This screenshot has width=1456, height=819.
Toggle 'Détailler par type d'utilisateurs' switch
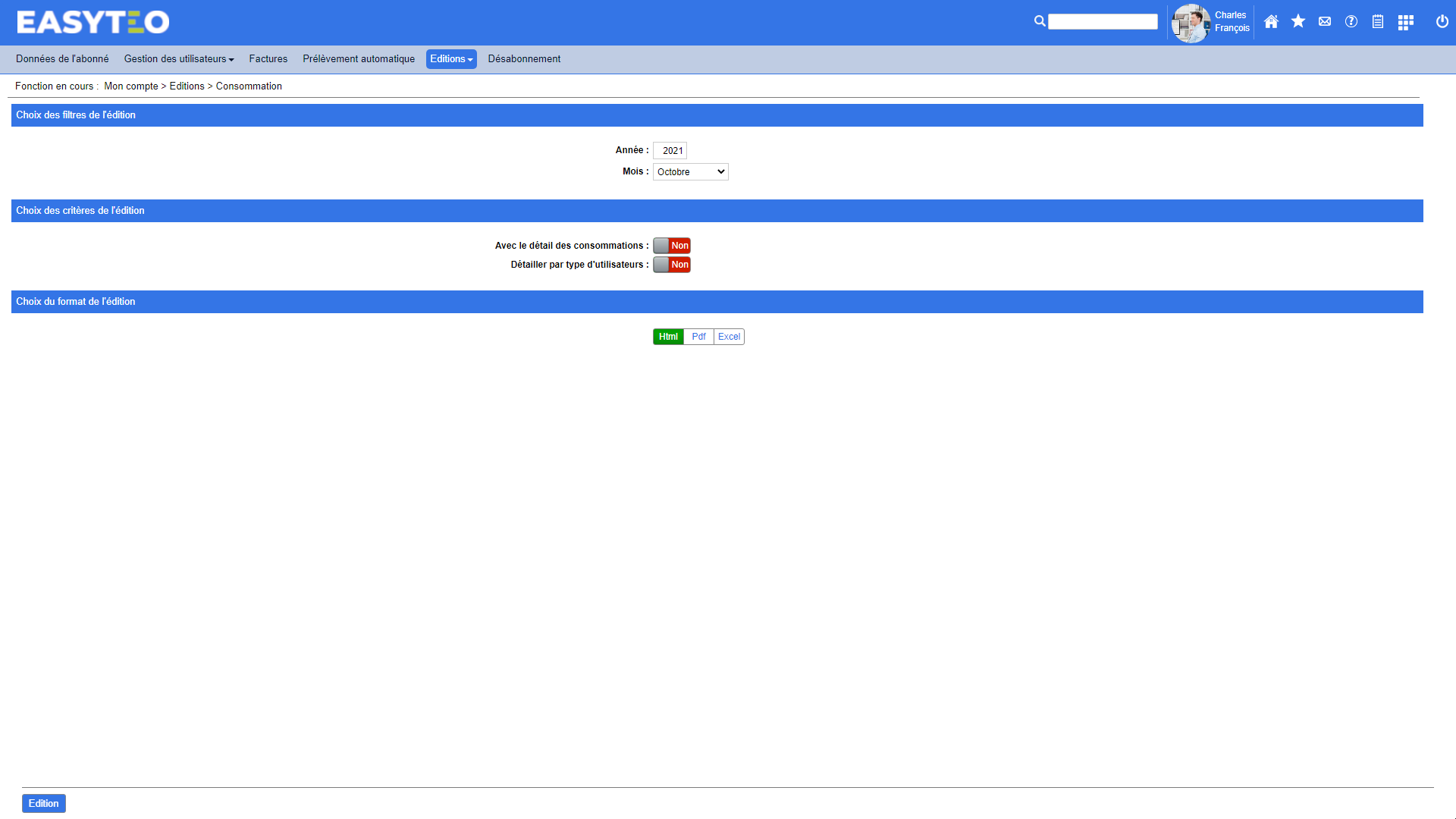tap(672, 265)
